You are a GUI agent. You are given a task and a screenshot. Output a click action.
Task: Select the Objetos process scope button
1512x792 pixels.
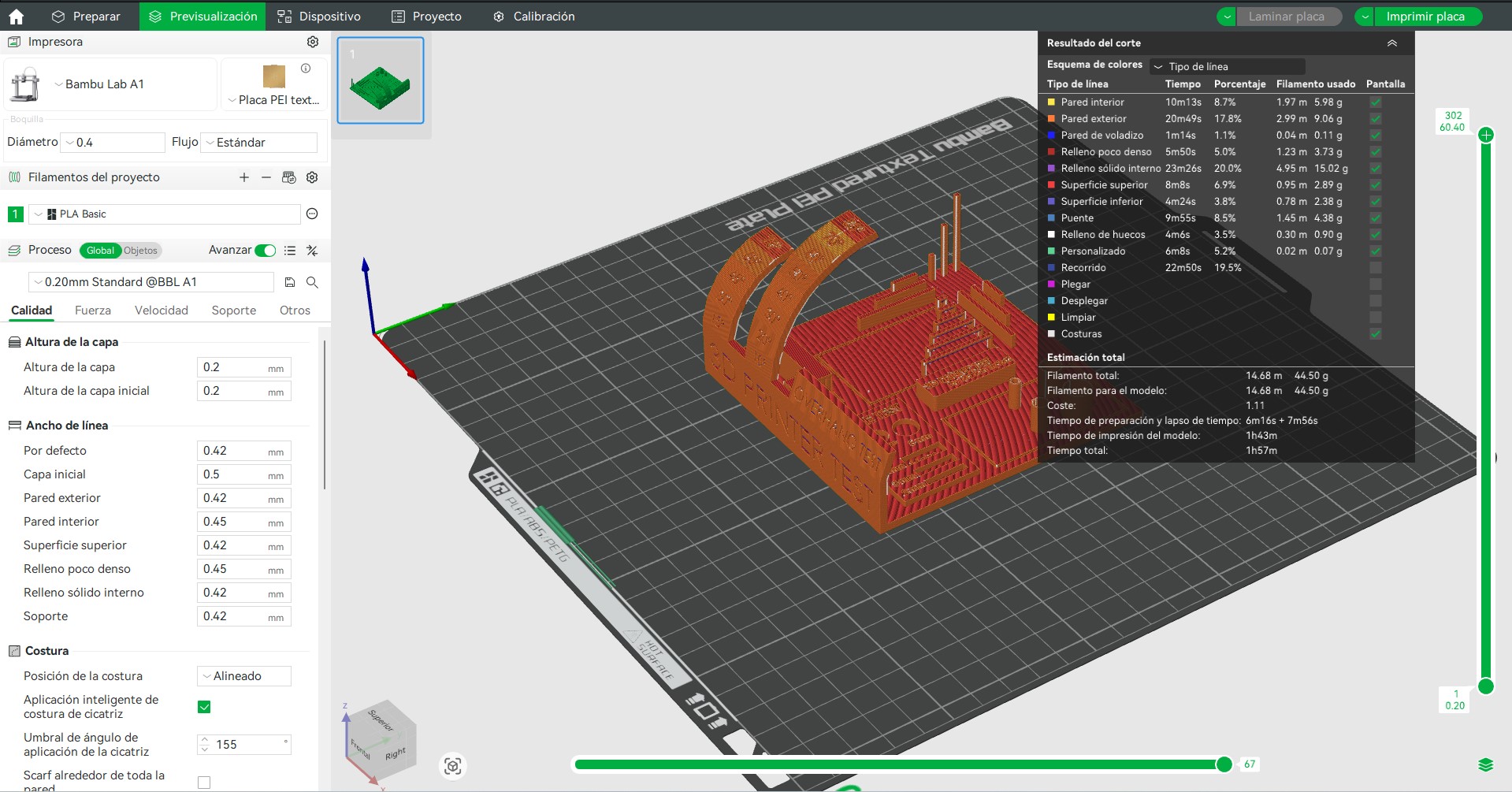point(141,251)
